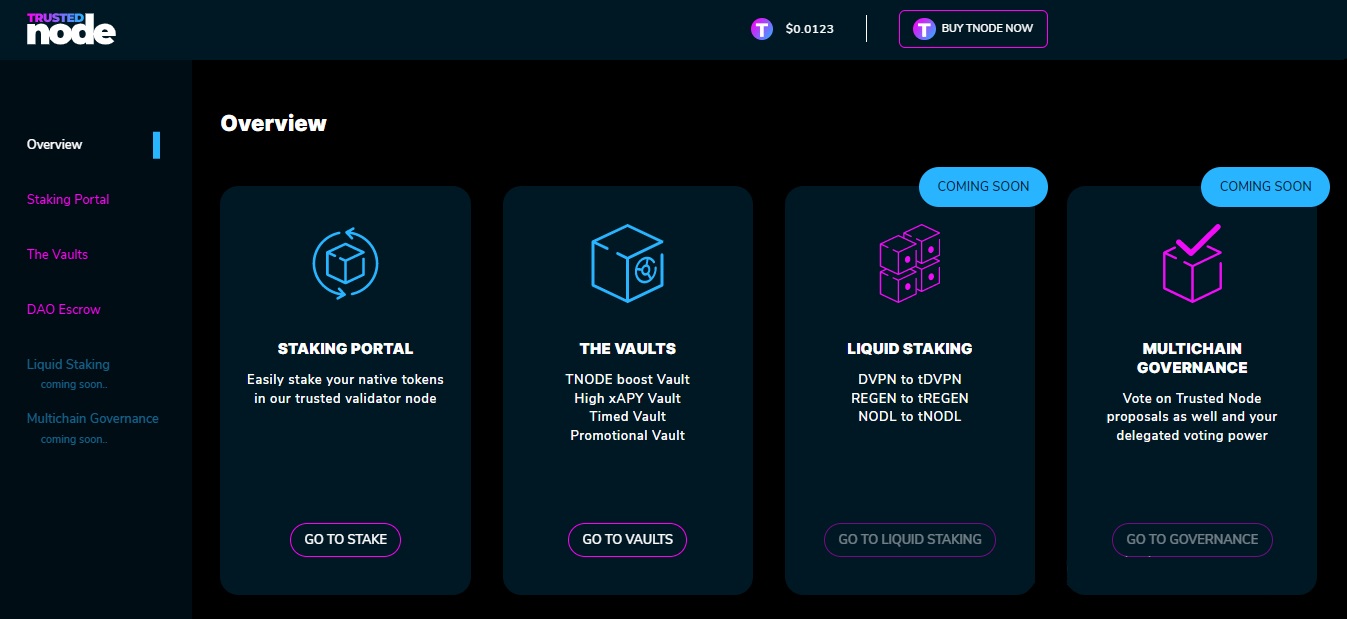The height and width of the screenshot is (619, 1347).
Task: Click the MULTICHAIN GOVERNANCE card title
Action: (x=1192, y=358)
